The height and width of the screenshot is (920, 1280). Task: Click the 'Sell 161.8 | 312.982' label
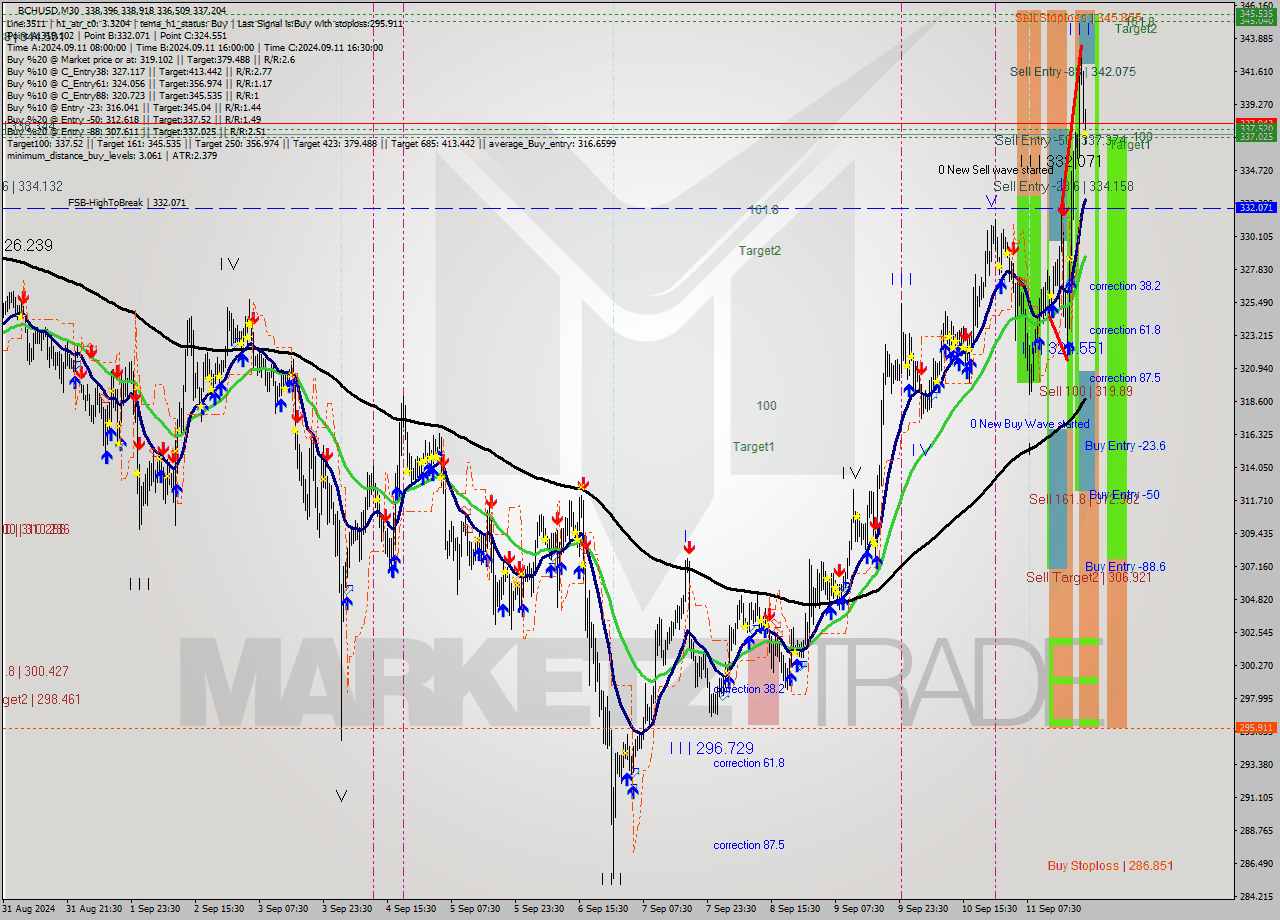[1084, 499]
